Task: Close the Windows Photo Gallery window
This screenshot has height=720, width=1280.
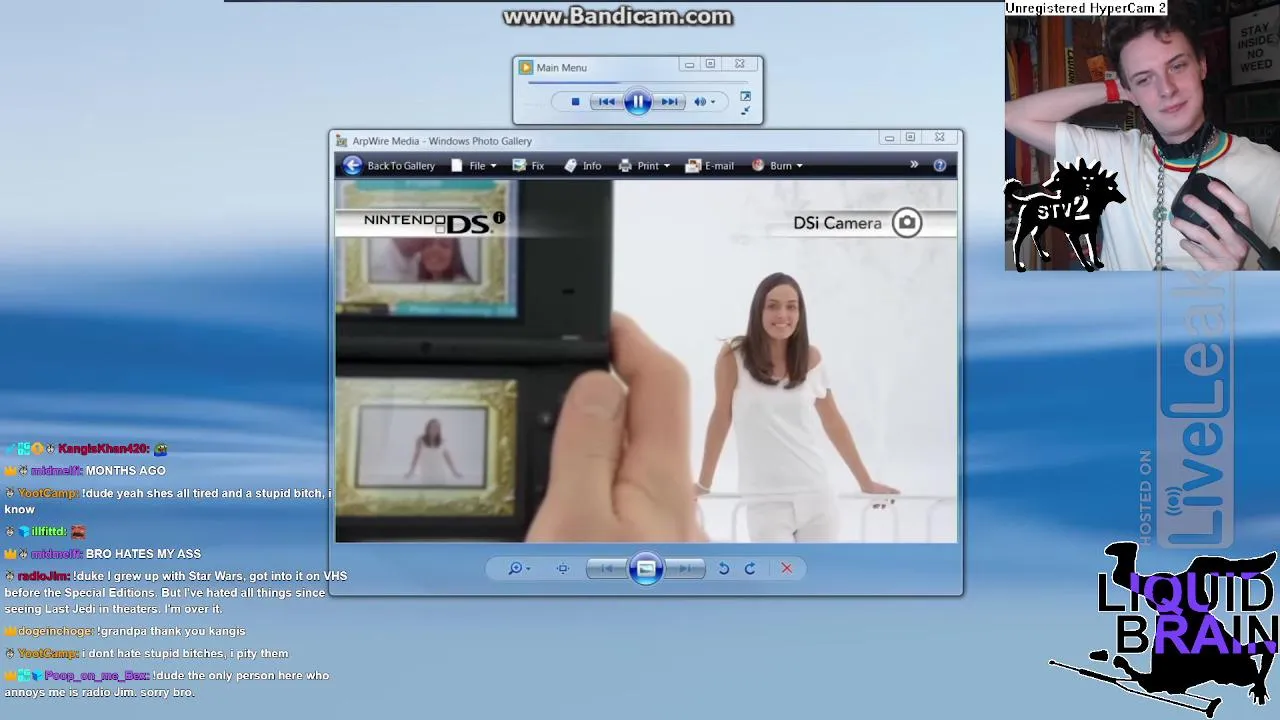Action: (939, 138)
